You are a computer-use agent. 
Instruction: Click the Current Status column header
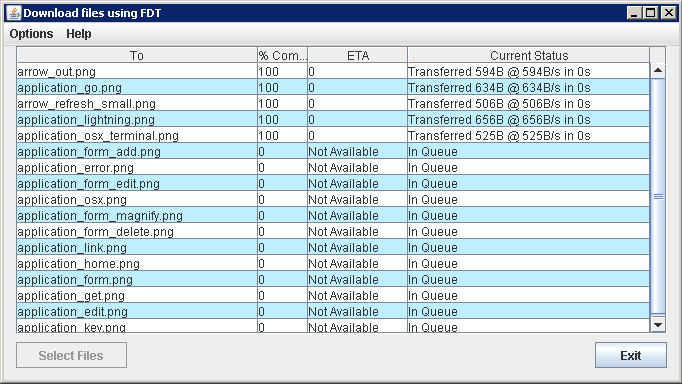coord(528,55)
